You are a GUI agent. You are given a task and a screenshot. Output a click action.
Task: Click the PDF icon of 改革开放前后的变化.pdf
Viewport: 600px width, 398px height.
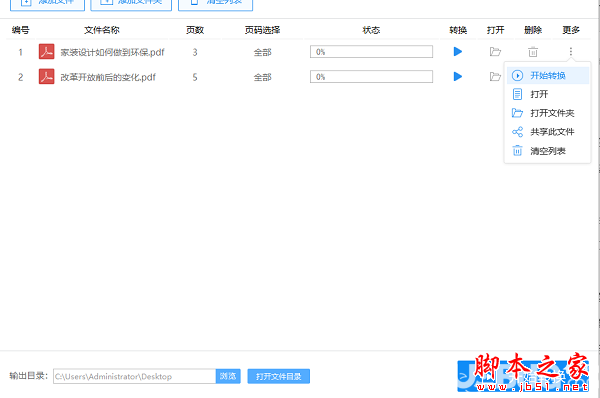coord(46,77)
